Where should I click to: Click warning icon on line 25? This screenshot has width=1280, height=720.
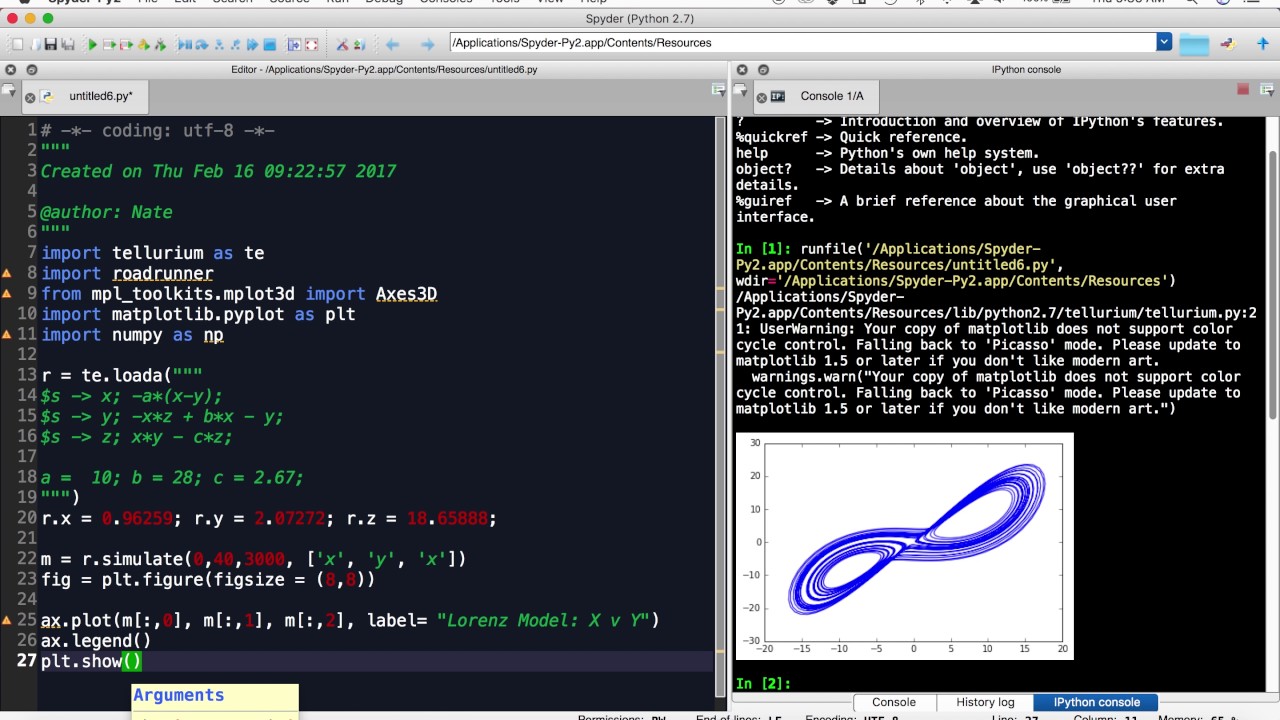pos(7,620)
